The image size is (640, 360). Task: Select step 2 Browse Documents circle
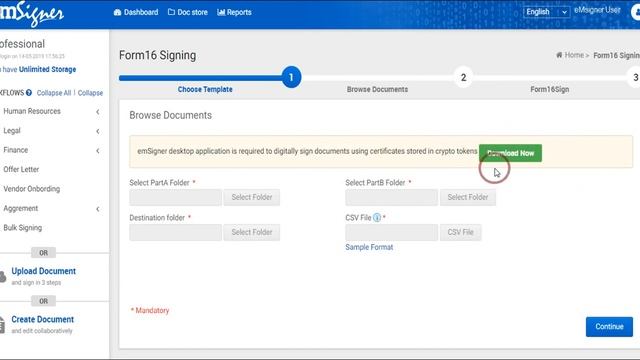point(463,77)
